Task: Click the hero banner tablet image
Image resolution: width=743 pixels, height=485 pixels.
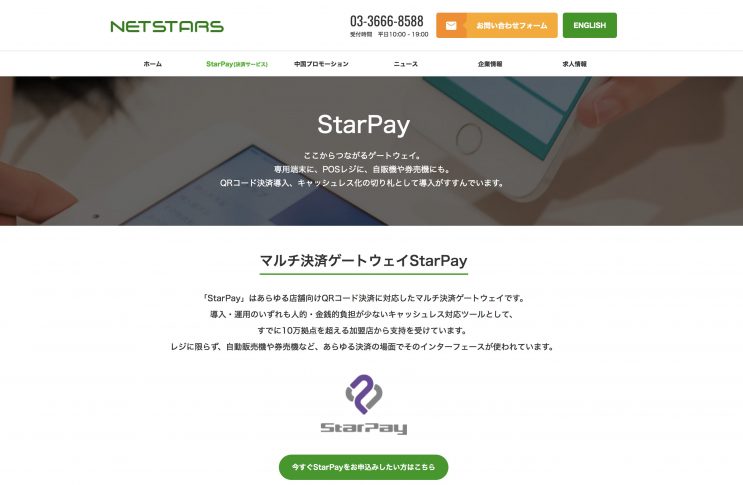Action: tap(372, 151)
